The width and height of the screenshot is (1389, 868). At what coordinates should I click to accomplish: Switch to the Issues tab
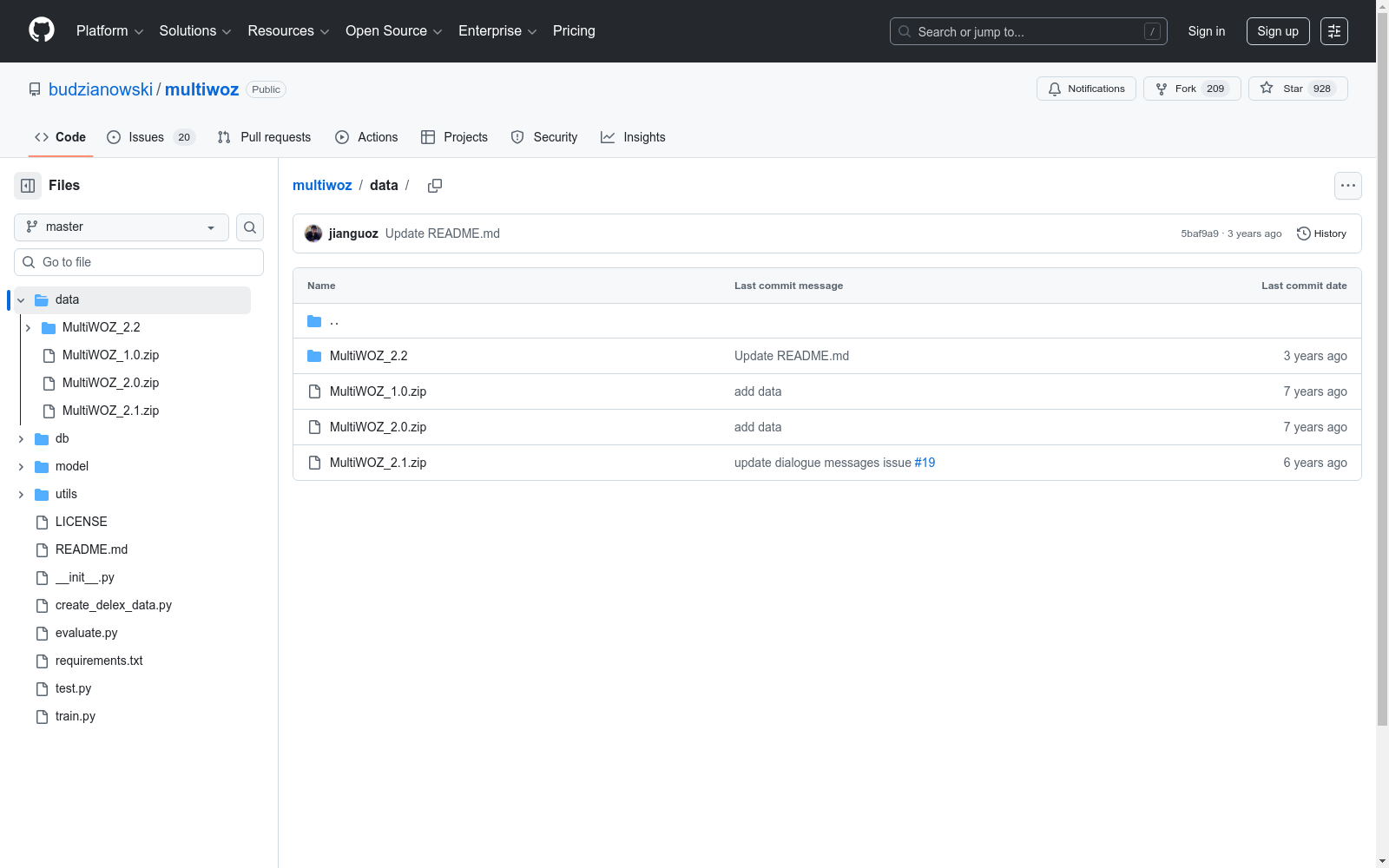151,137
